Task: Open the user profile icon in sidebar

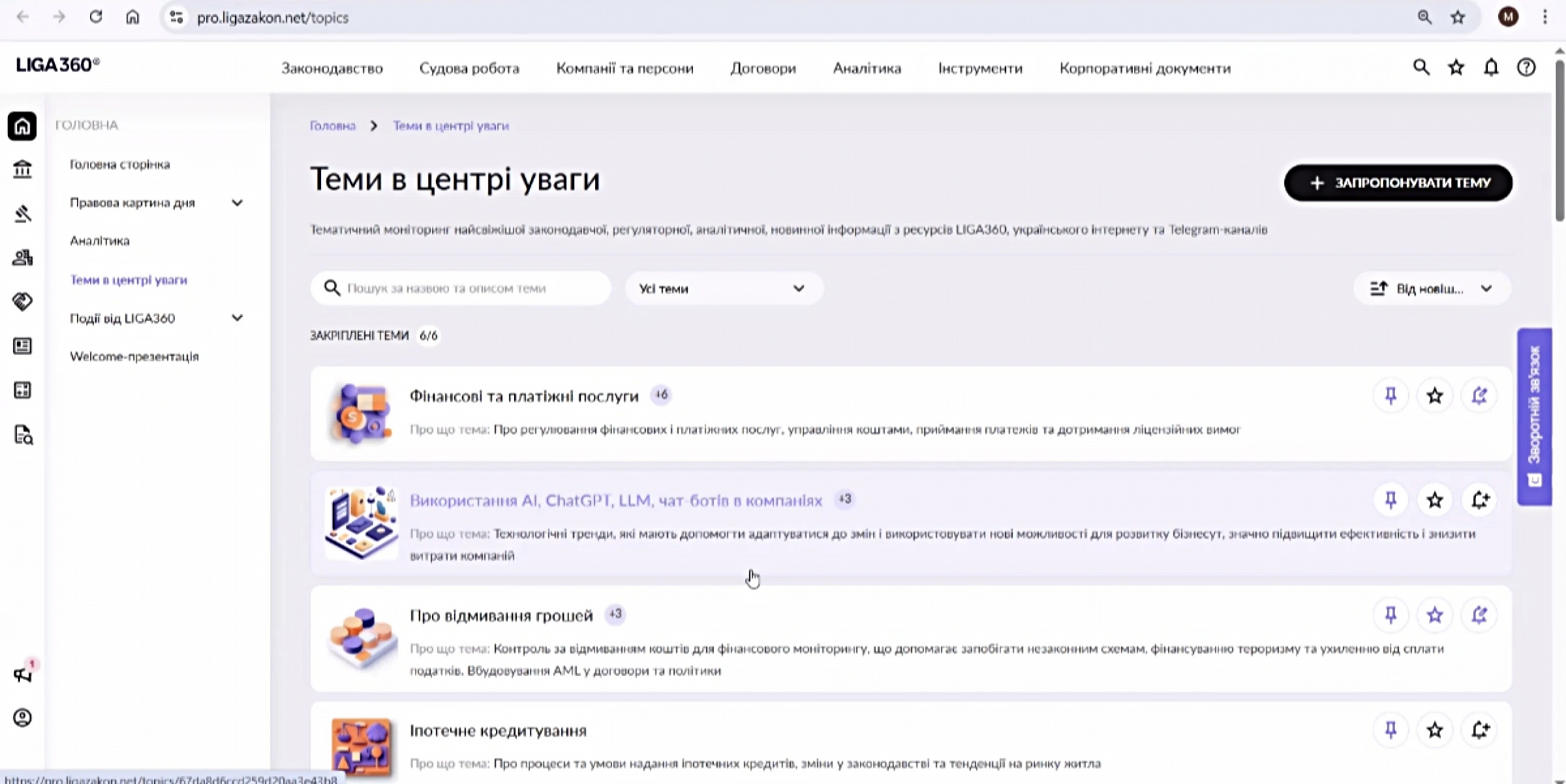Action: click(x=23, y=718)
